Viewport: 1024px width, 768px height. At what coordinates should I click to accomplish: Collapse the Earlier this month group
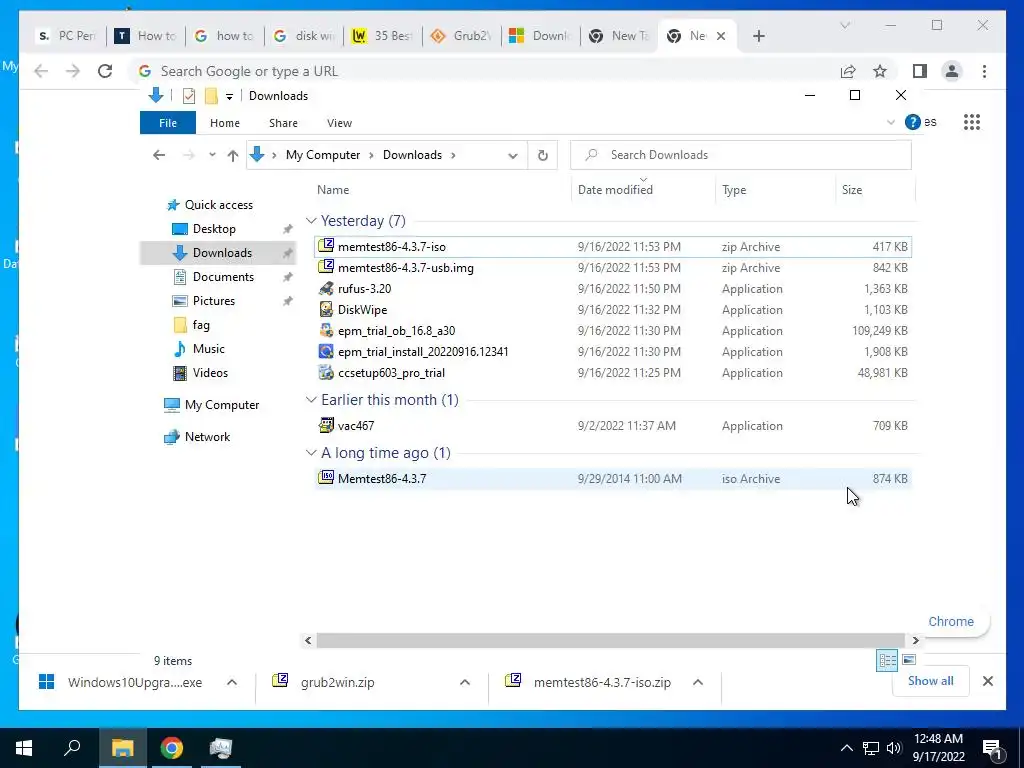[x=311, y=400]
